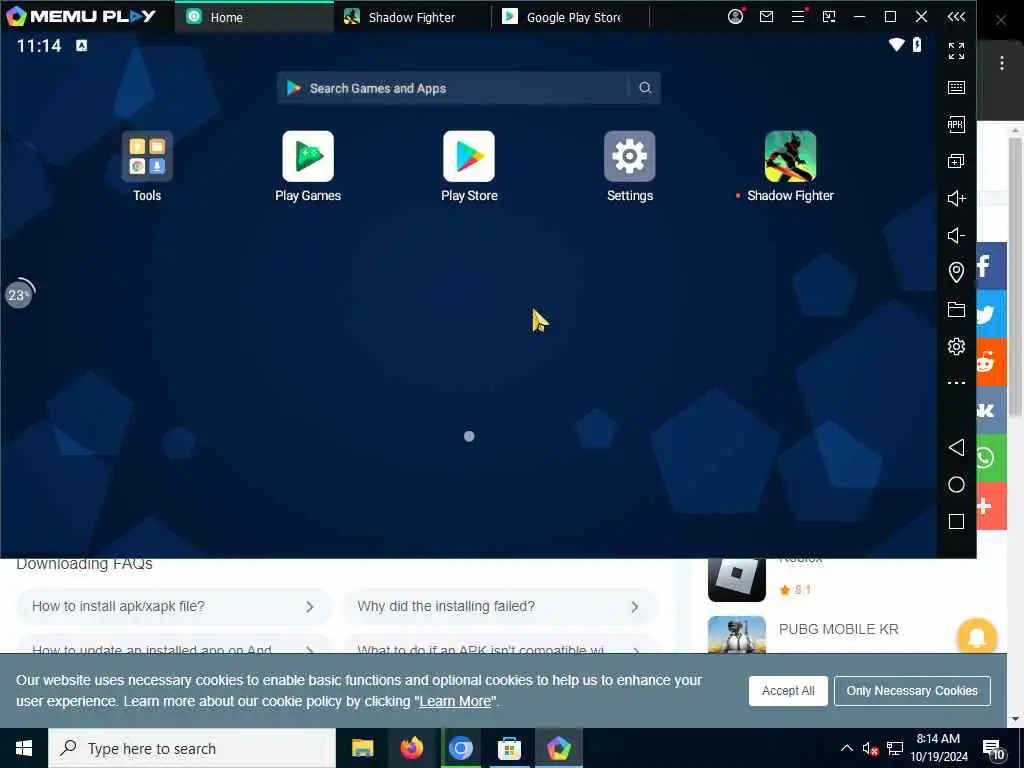Switch to the Home tab
The height and width of the screenshot is (768, 1024).
(x=255, y=17)
